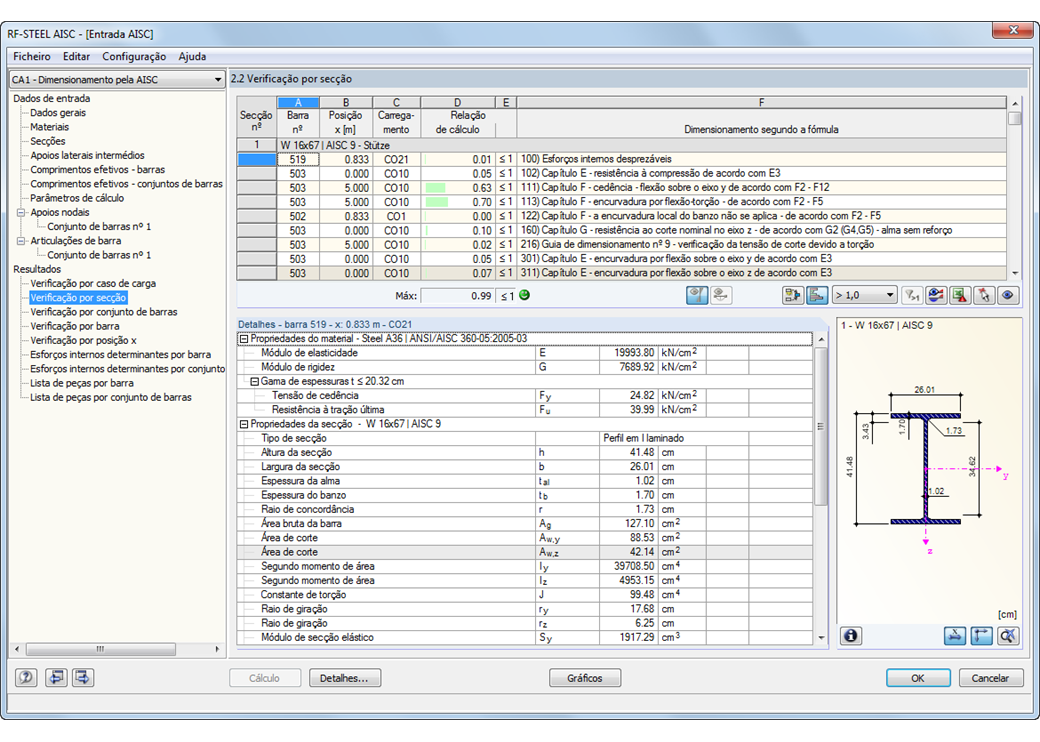Reset the section view zoom icon
This screenshot has width=1040, height=742.
tap(1008, 636)
